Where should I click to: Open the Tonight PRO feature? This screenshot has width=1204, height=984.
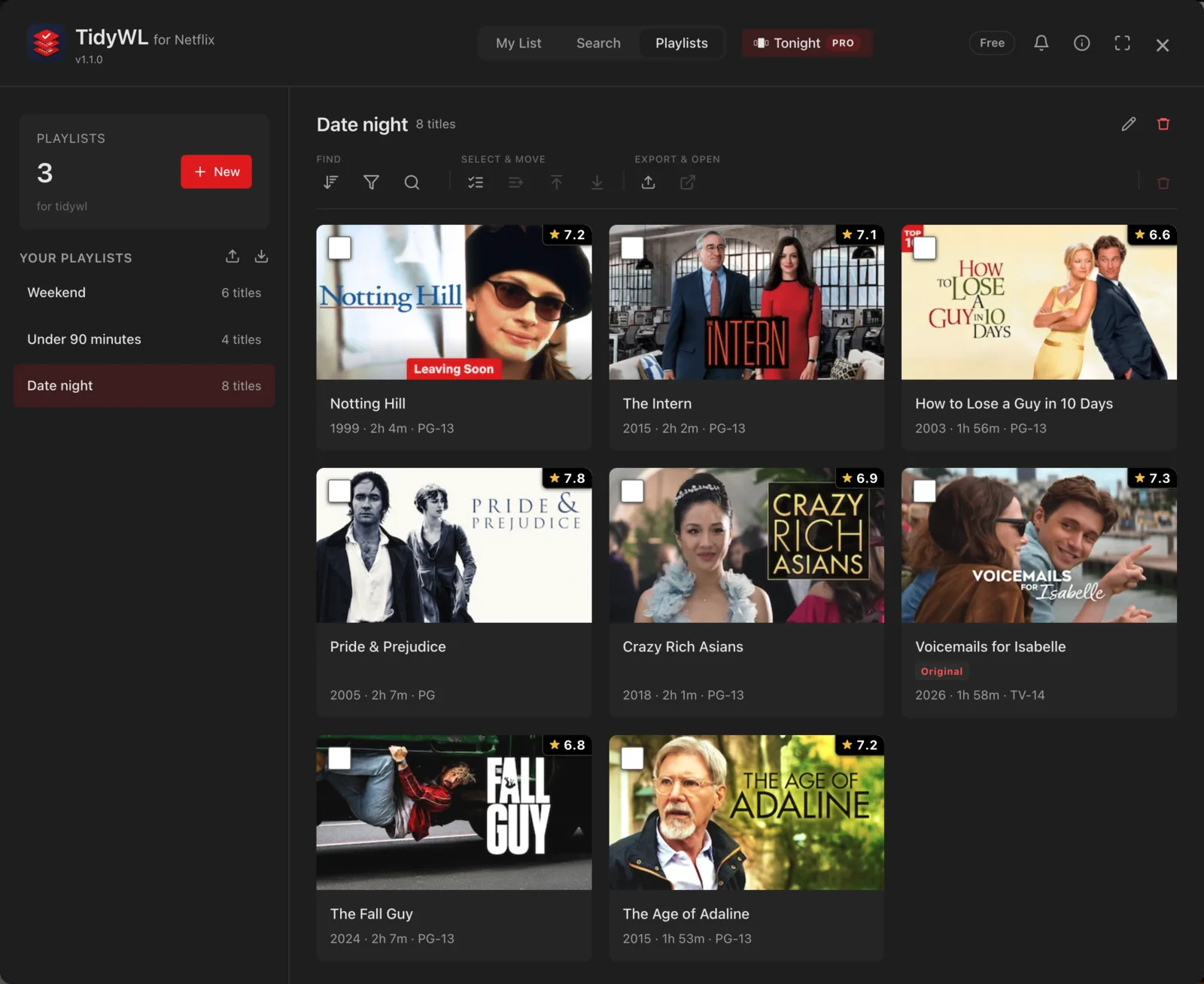click(x=807, y=43)
